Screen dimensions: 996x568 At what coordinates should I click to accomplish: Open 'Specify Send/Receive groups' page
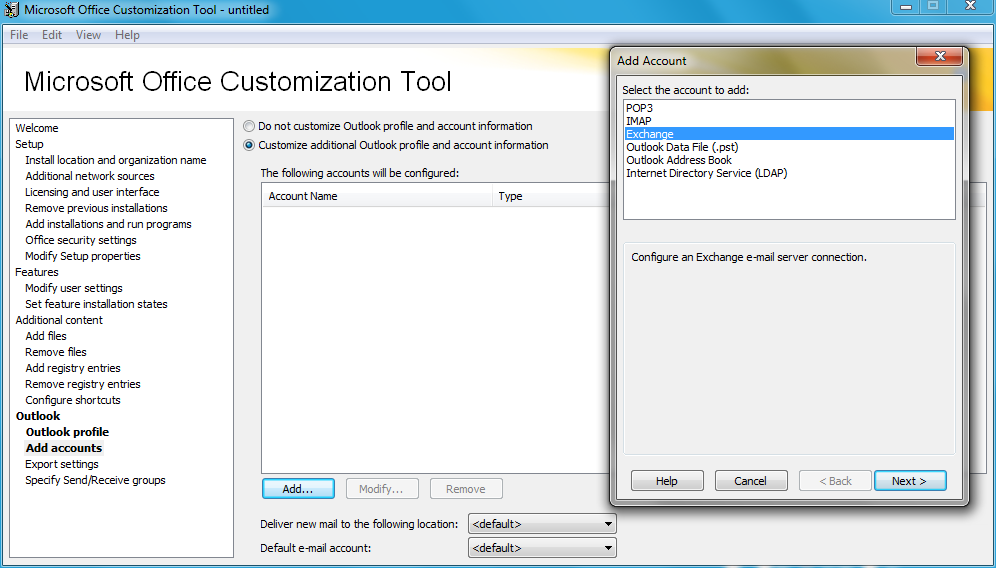click(95, 480)
